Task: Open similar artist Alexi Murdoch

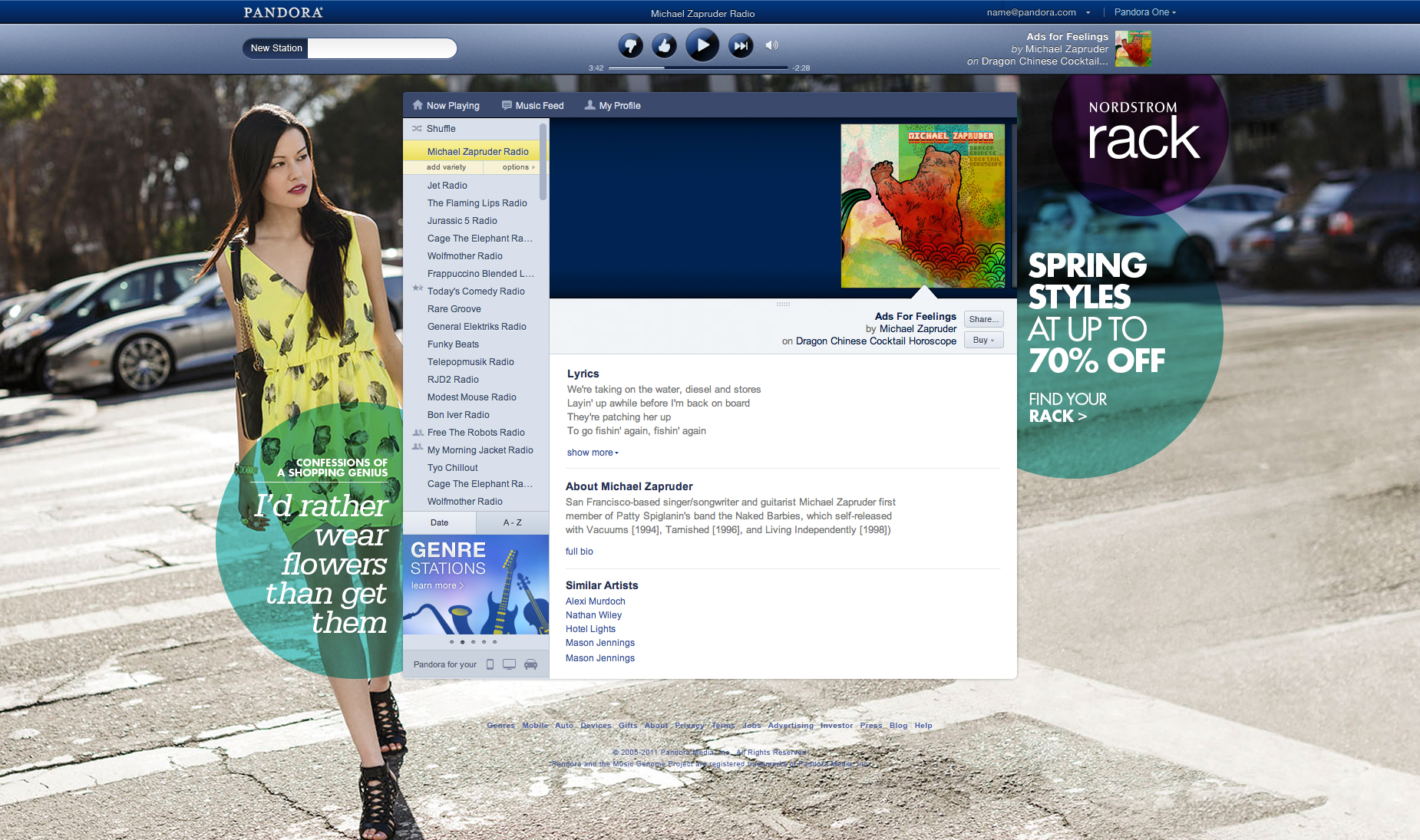Action: point(595,601)
